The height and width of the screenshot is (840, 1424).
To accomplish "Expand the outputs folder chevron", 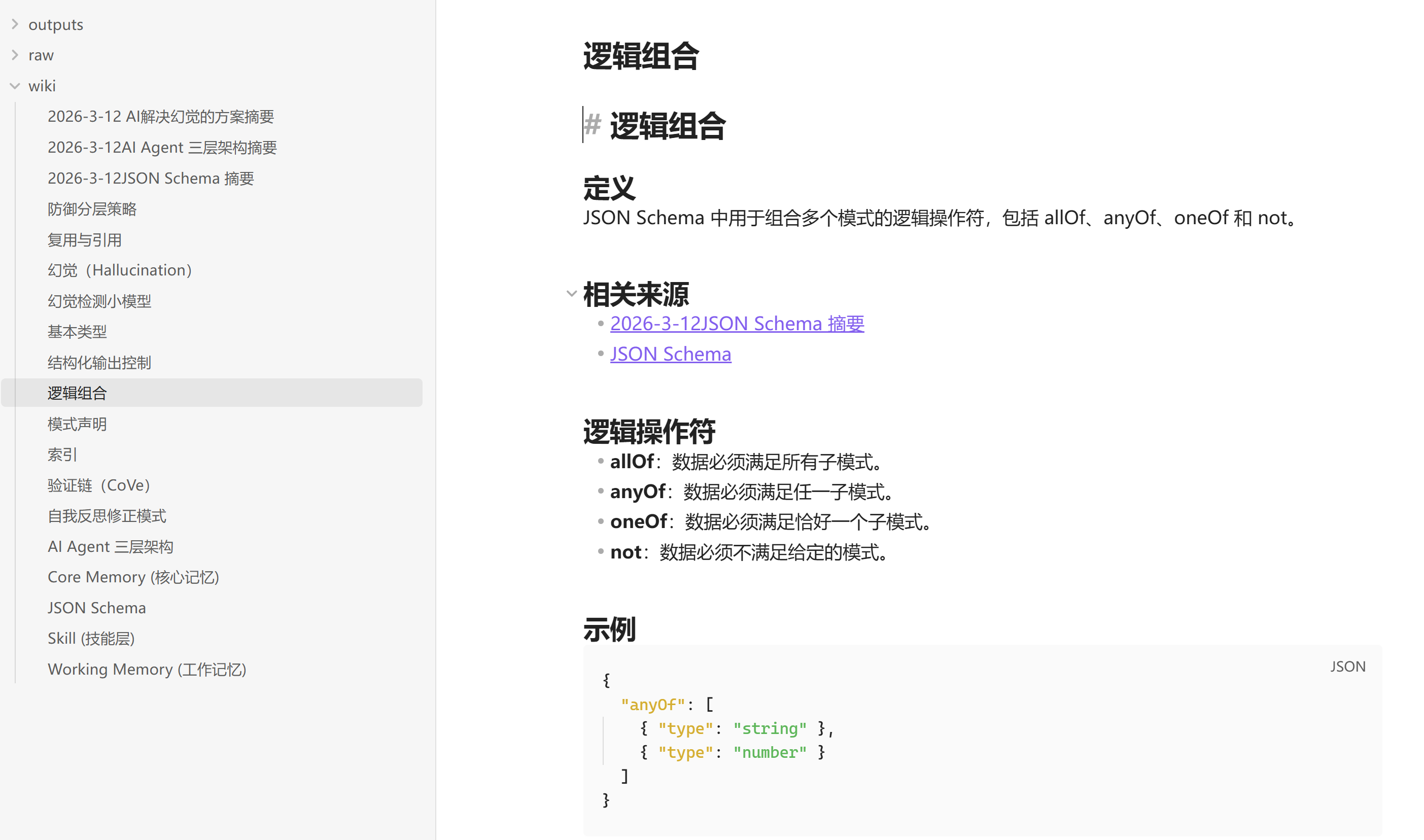I will tap(15, 24).
